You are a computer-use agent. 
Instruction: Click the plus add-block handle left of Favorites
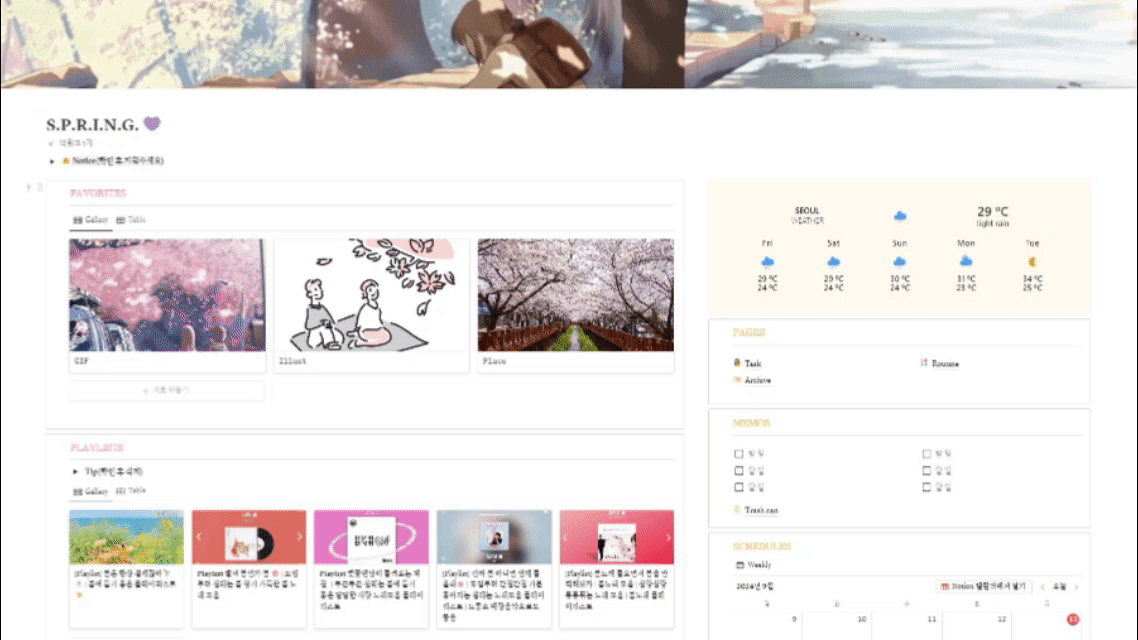(28, 187)
